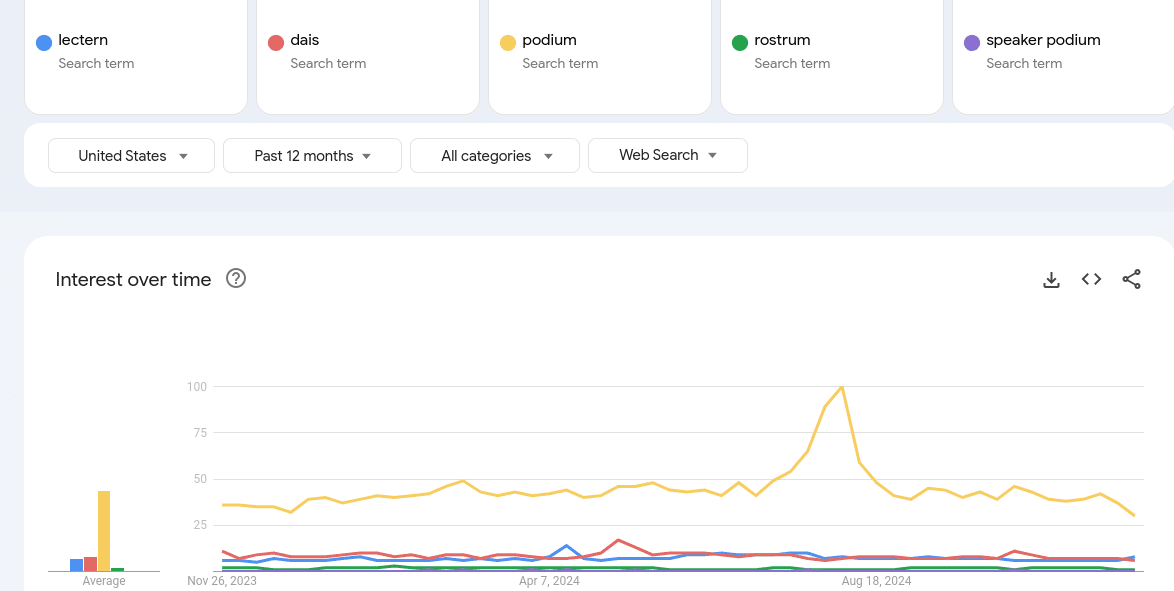Download the Interest over time CSV
The height and width of the screenshot is (591, 1174).
click(x=1051, y=280)
